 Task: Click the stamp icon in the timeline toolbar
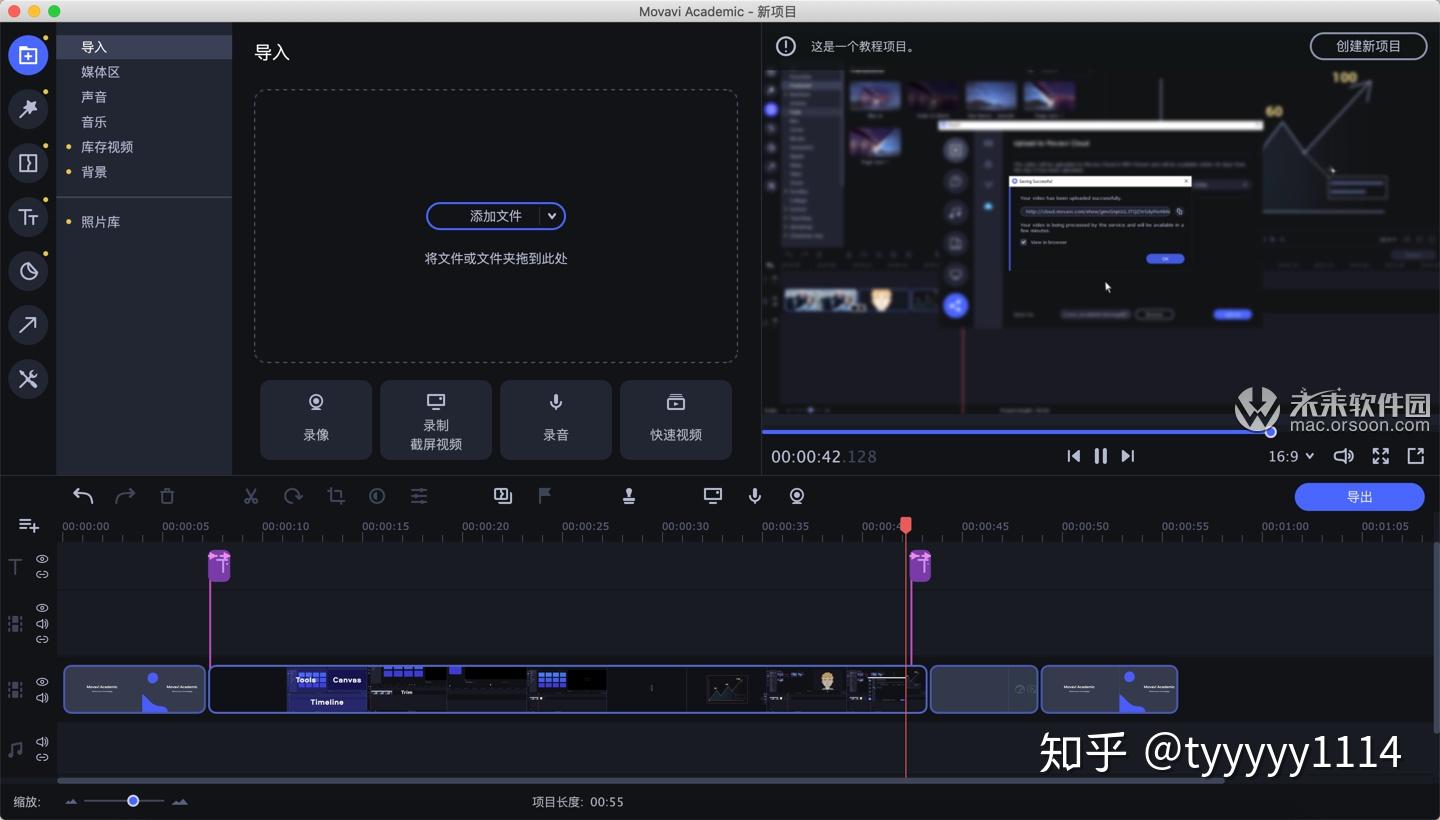pyautogui.click(x=629, y=495)
